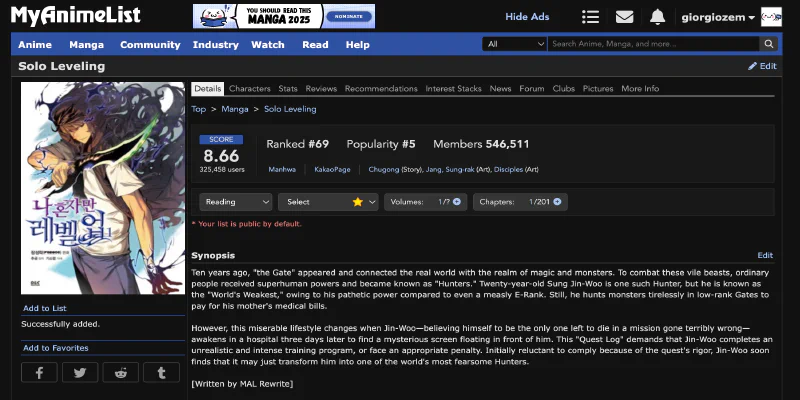
Task: Click the Solo Leveling cover image
Action: [103, 188]
